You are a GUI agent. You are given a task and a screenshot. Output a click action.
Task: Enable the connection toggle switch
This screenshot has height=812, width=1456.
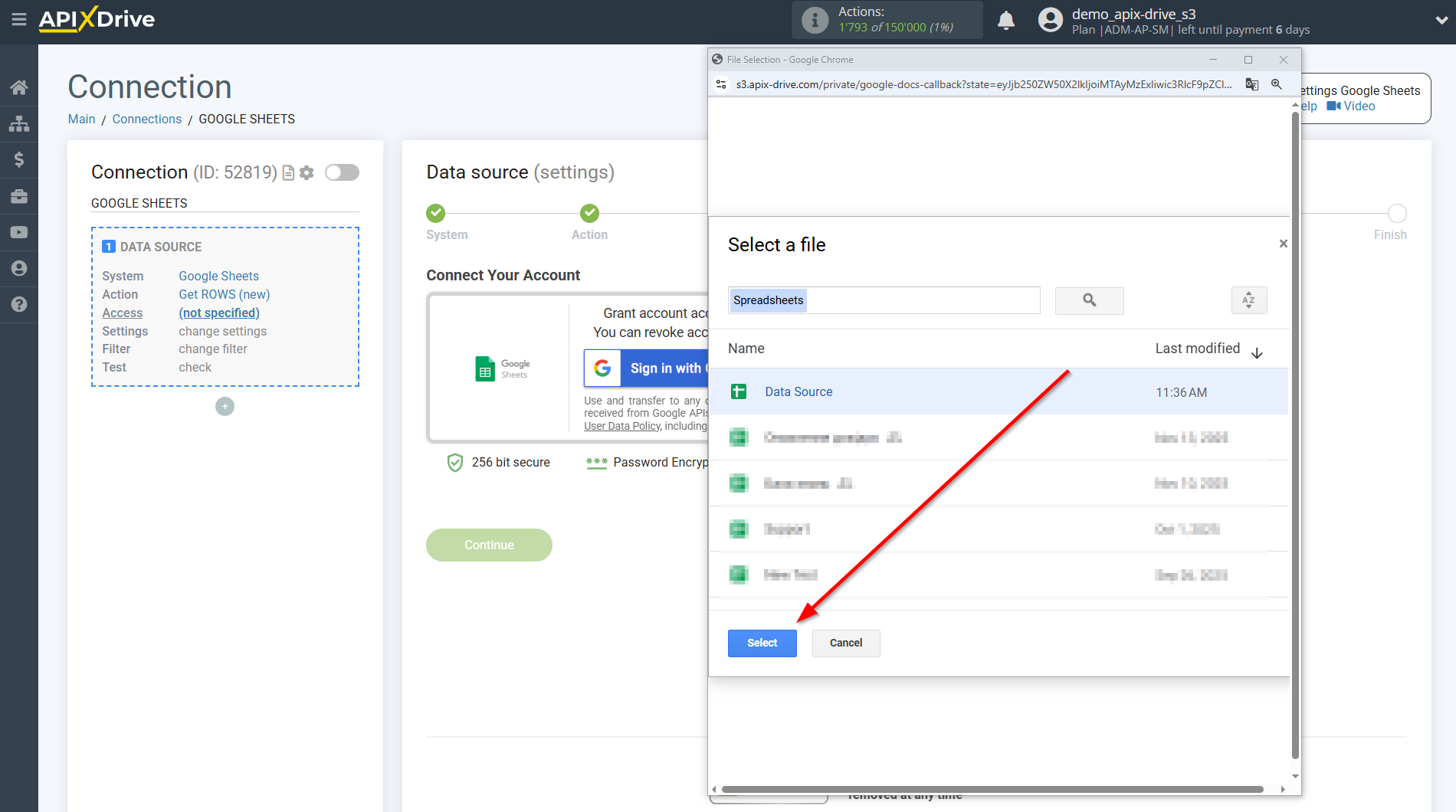(342, 172)
